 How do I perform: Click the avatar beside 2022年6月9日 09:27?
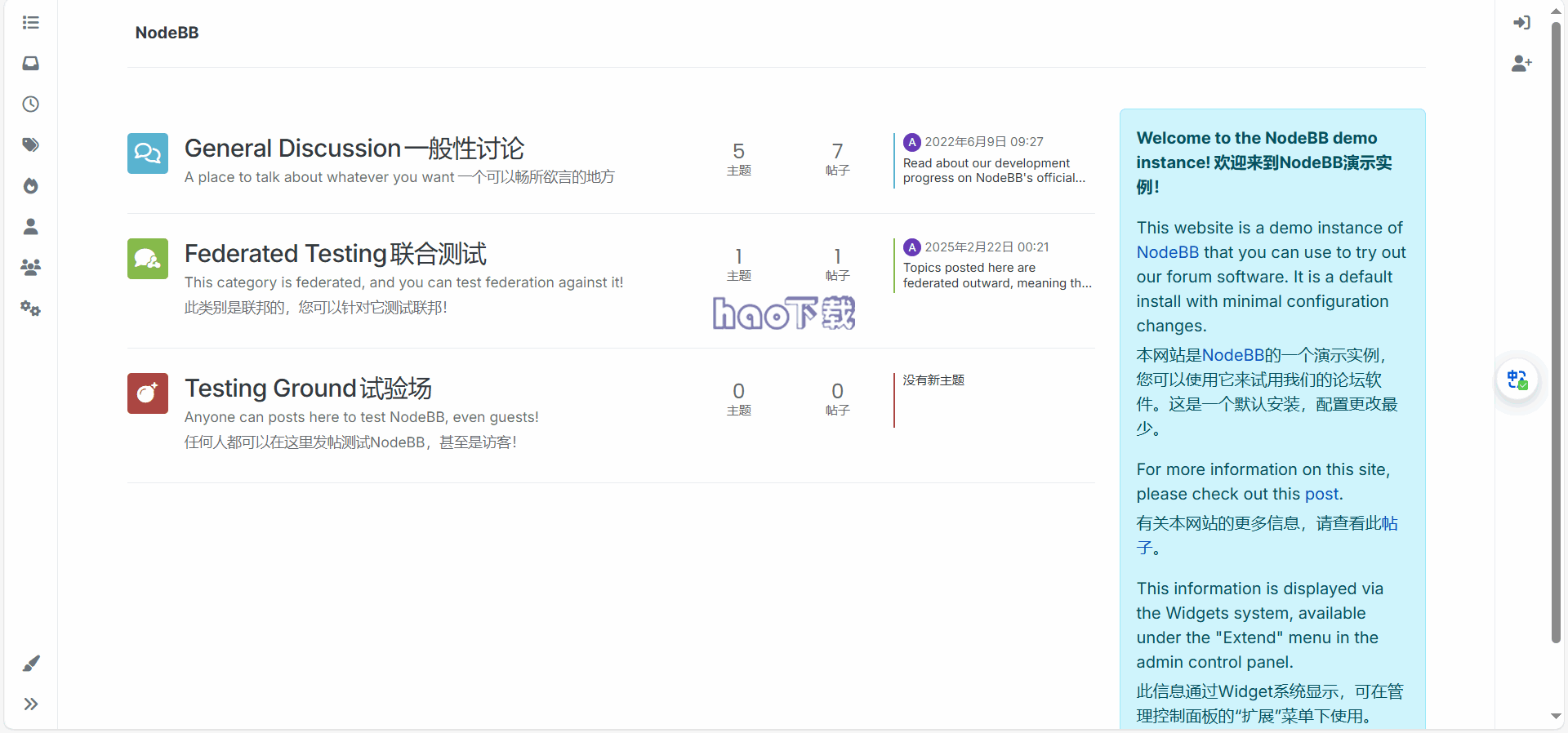(x=912, y=142)
